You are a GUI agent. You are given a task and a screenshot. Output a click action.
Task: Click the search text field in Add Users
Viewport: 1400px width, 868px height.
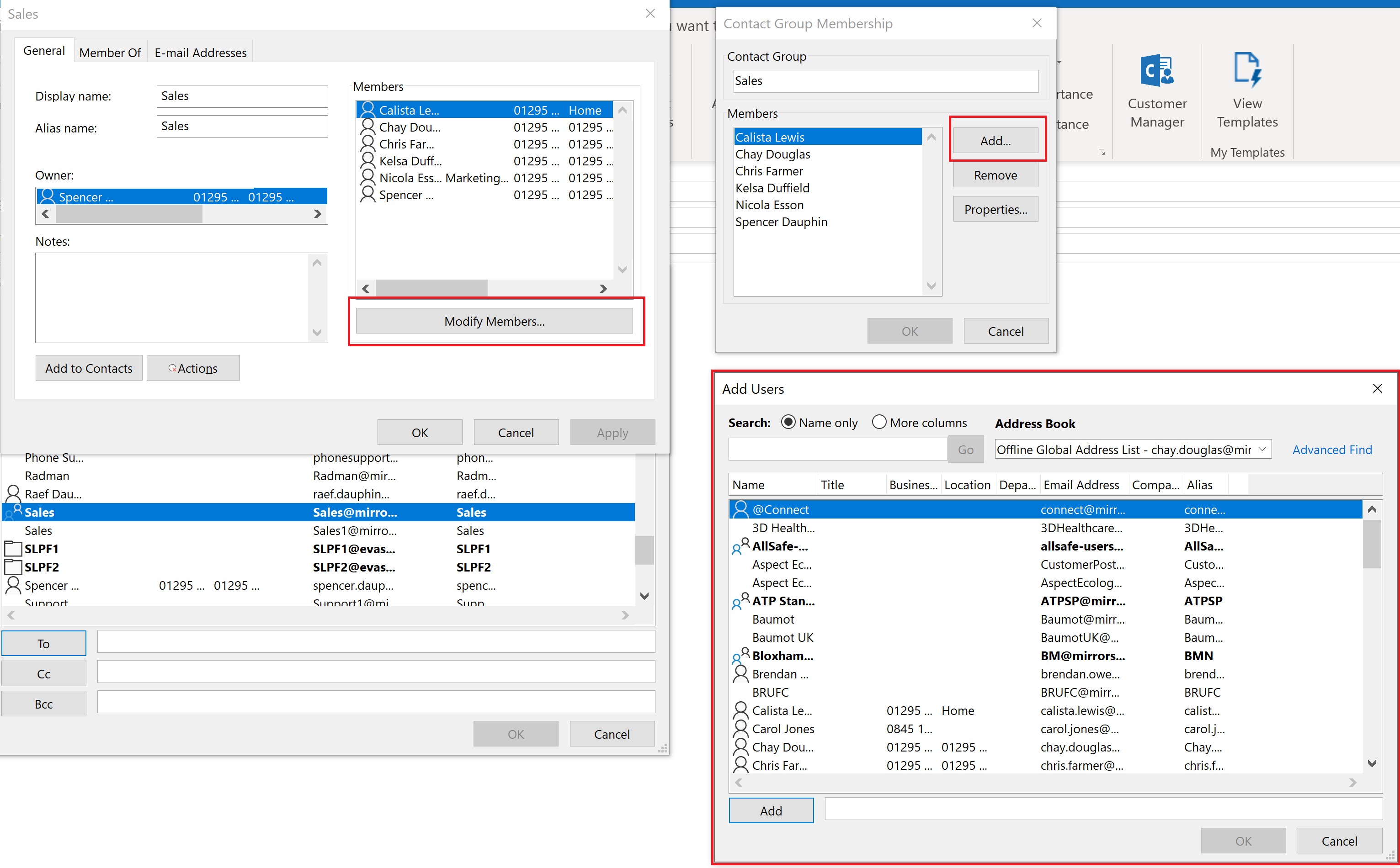click(837, 450)
